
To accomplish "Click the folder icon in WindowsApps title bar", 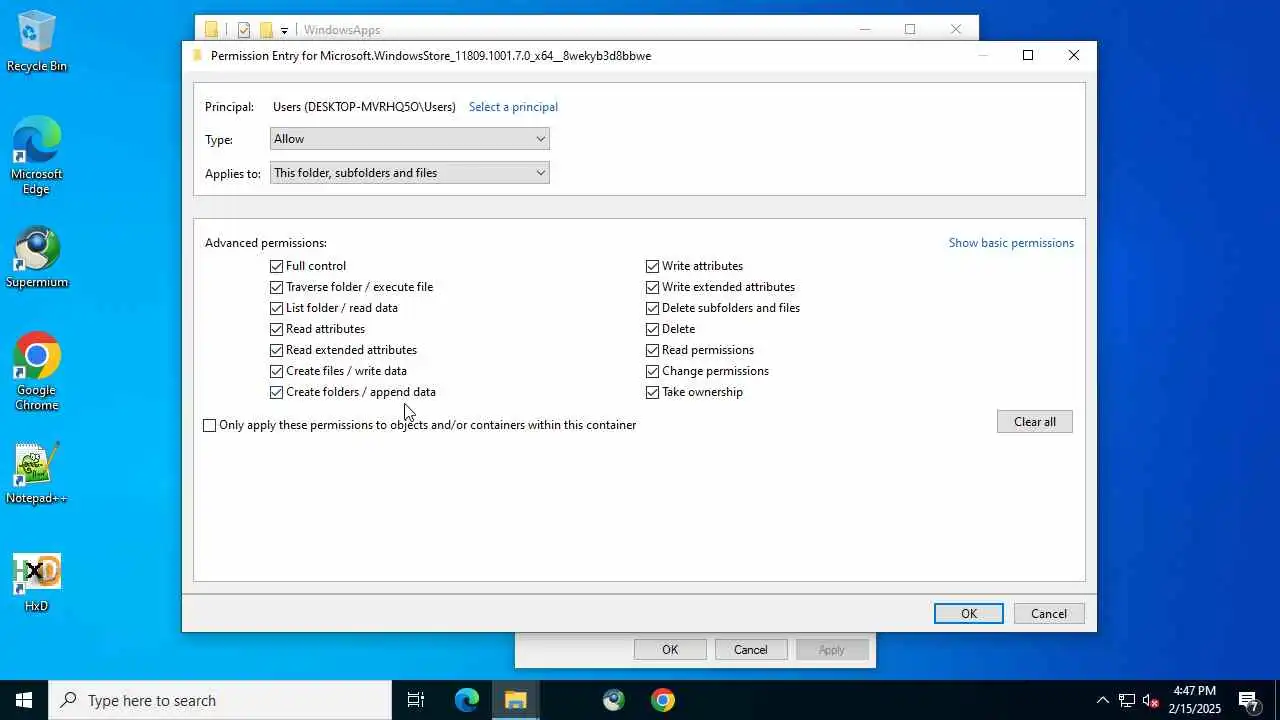I will (211, 30).
